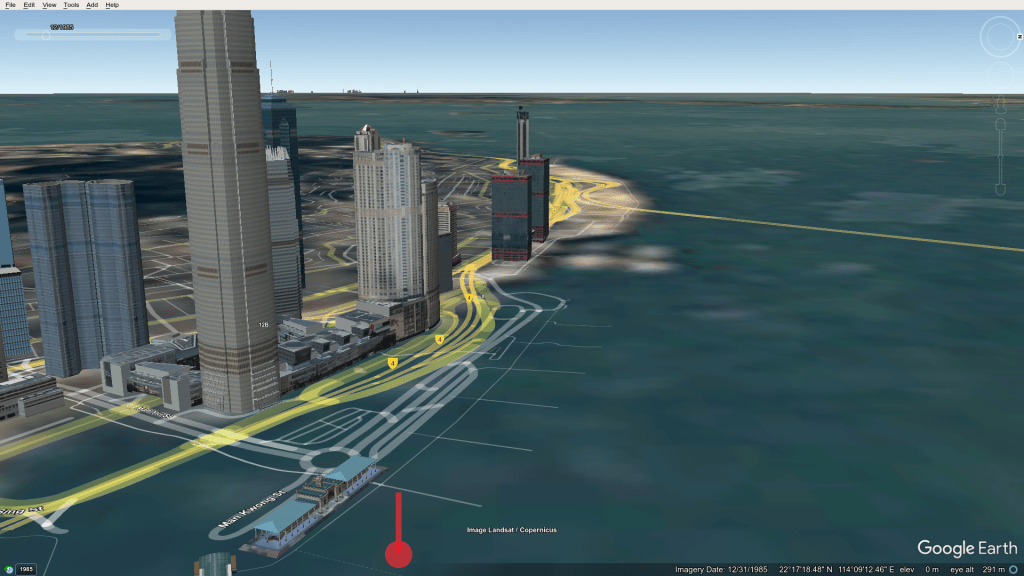Open the View menu

point(50,5)
